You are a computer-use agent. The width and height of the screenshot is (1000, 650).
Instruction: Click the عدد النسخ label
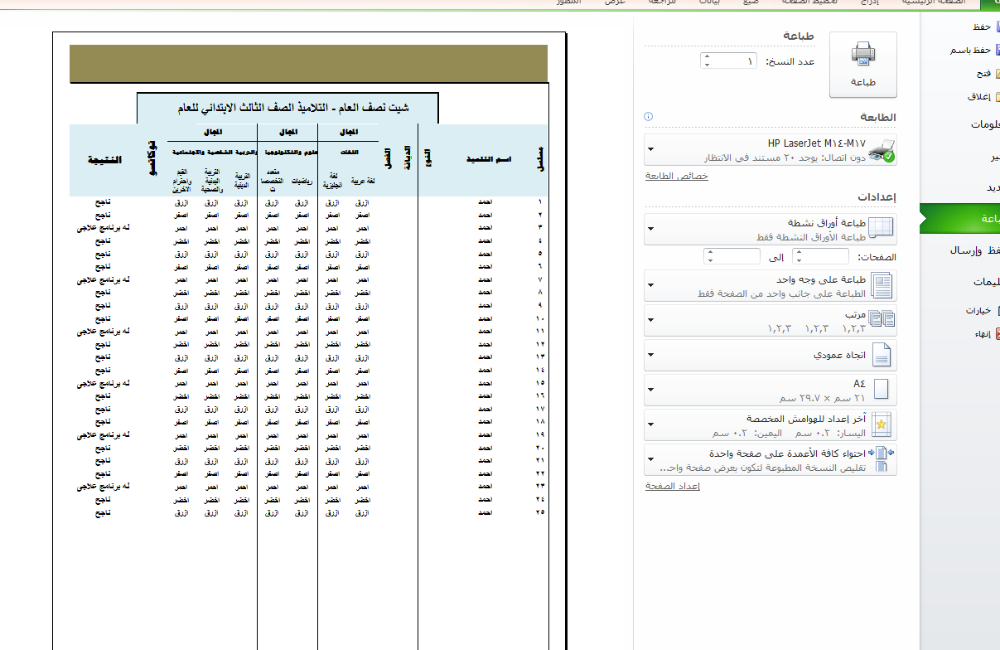point(790,62)
